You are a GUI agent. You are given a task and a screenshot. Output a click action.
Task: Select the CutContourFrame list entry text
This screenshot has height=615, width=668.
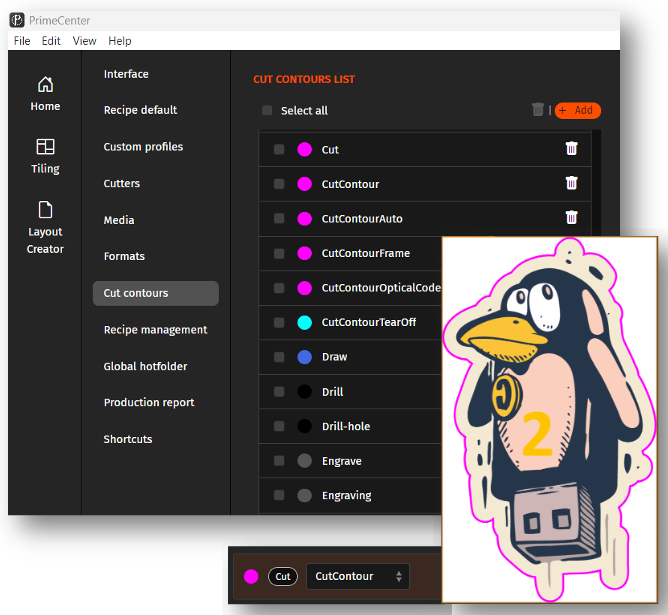(x=366, y=253)
